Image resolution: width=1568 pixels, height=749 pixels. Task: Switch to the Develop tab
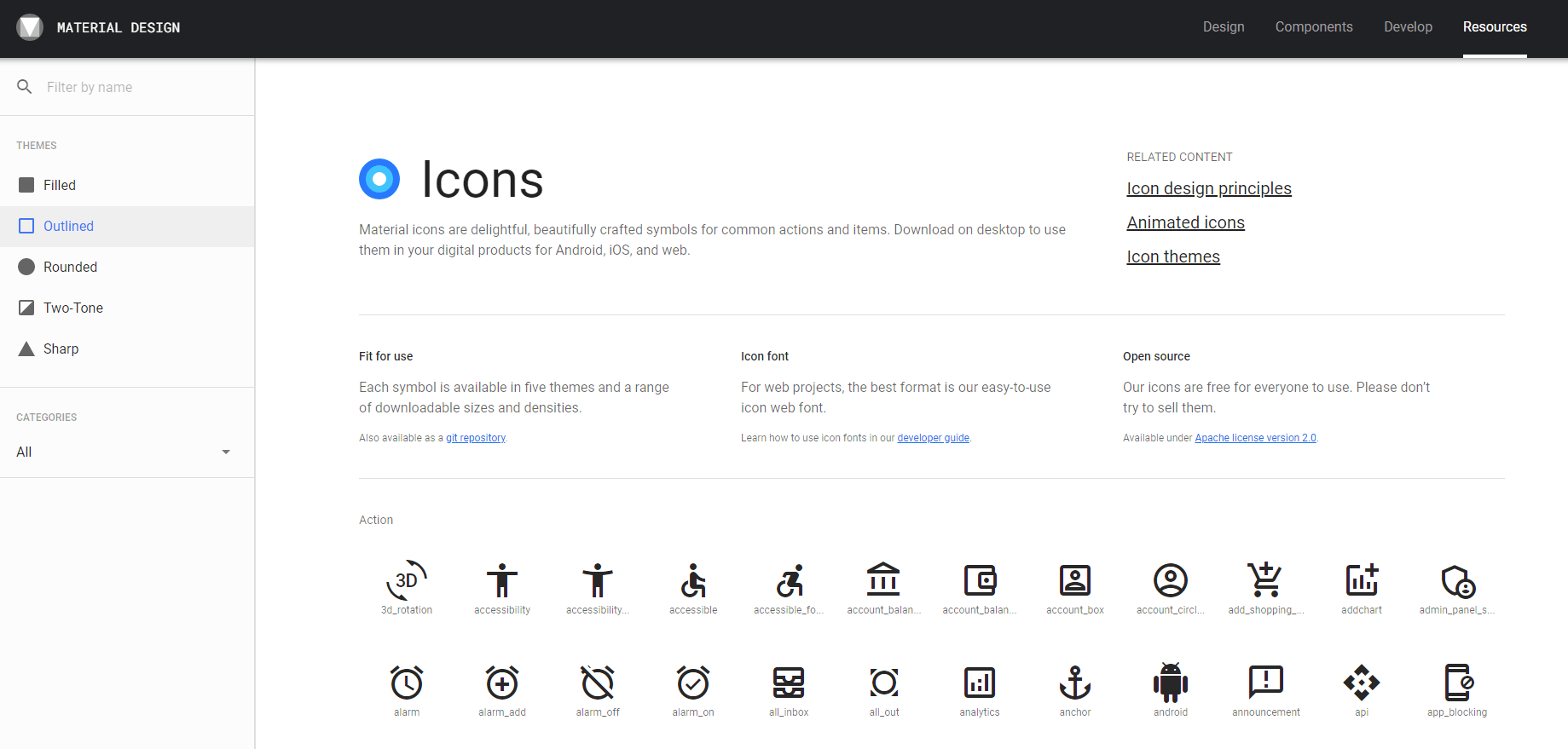(x=1408, y=27)
